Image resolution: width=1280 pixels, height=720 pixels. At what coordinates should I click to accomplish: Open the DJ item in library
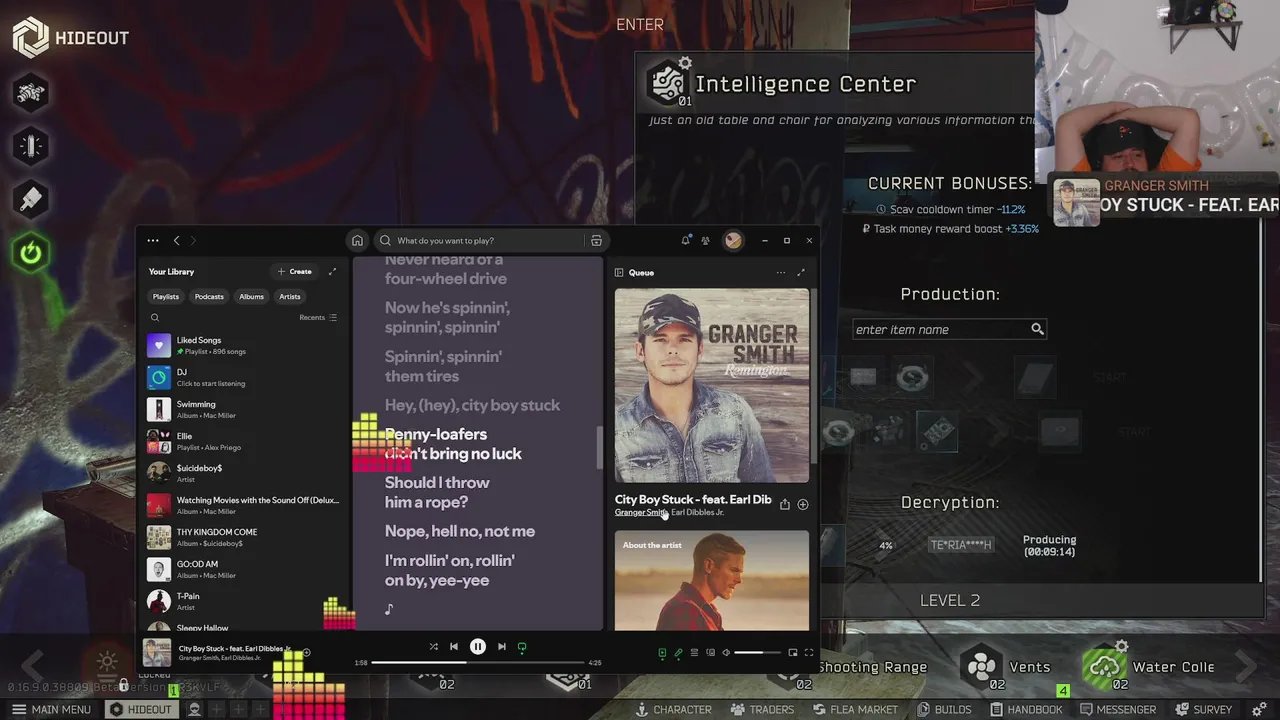pos(243,378)
